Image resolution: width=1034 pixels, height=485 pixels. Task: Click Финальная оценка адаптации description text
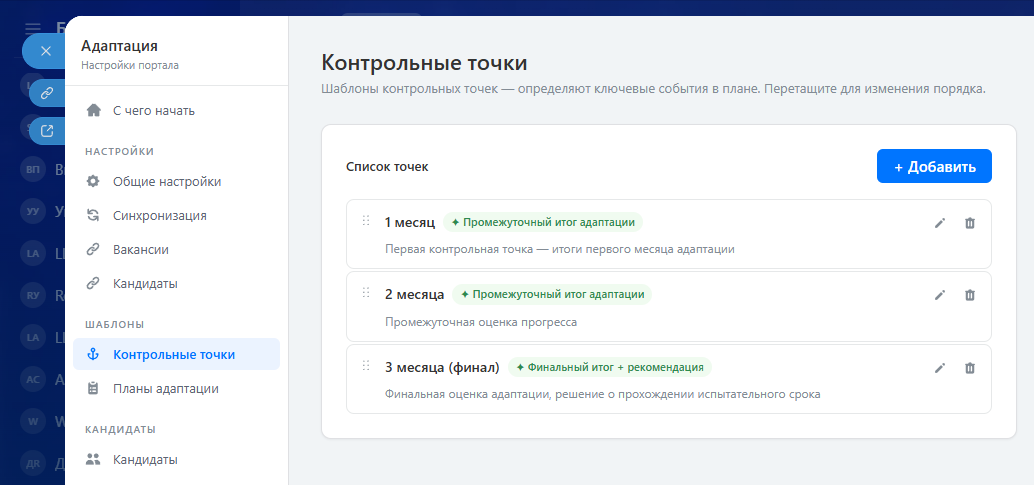[x=603, y=395]
